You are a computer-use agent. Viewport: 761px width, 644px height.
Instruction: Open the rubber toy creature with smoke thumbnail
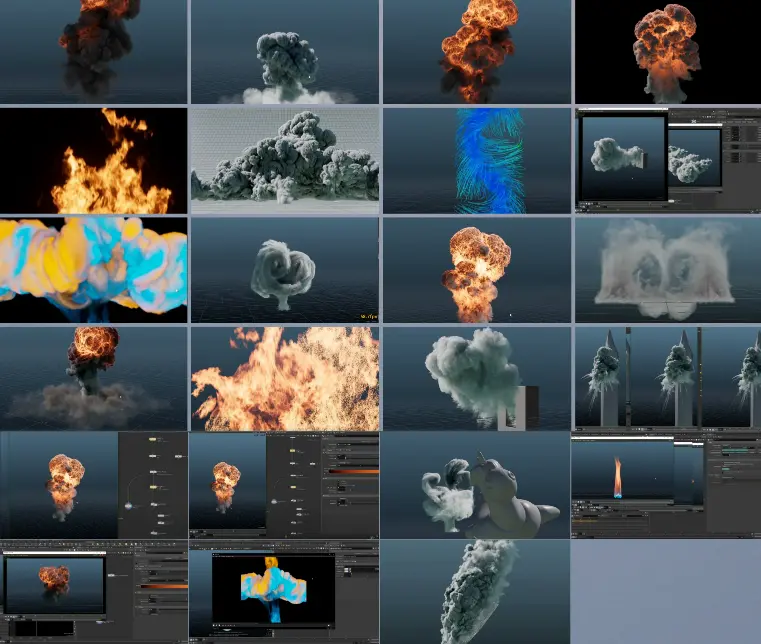(475, 485)
